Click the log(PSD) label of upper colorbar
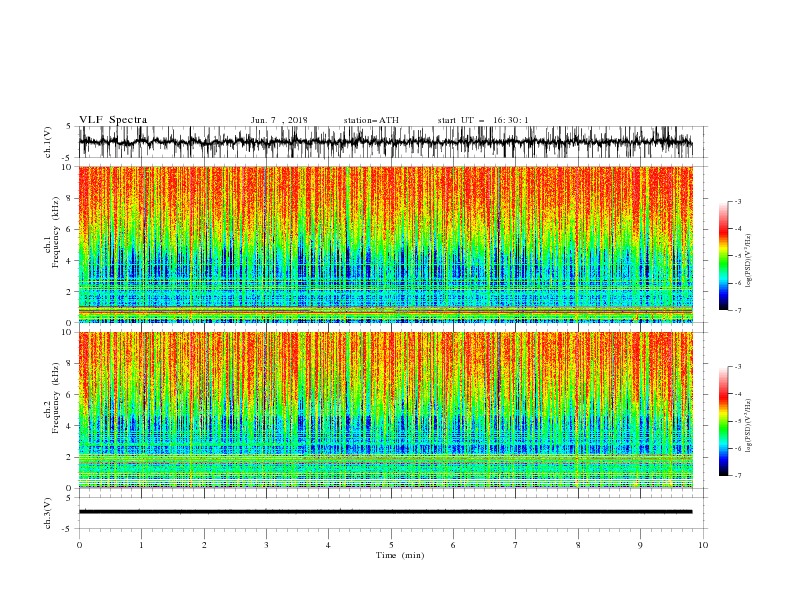This screenshot has width=792, height=612. click(748, 261)
